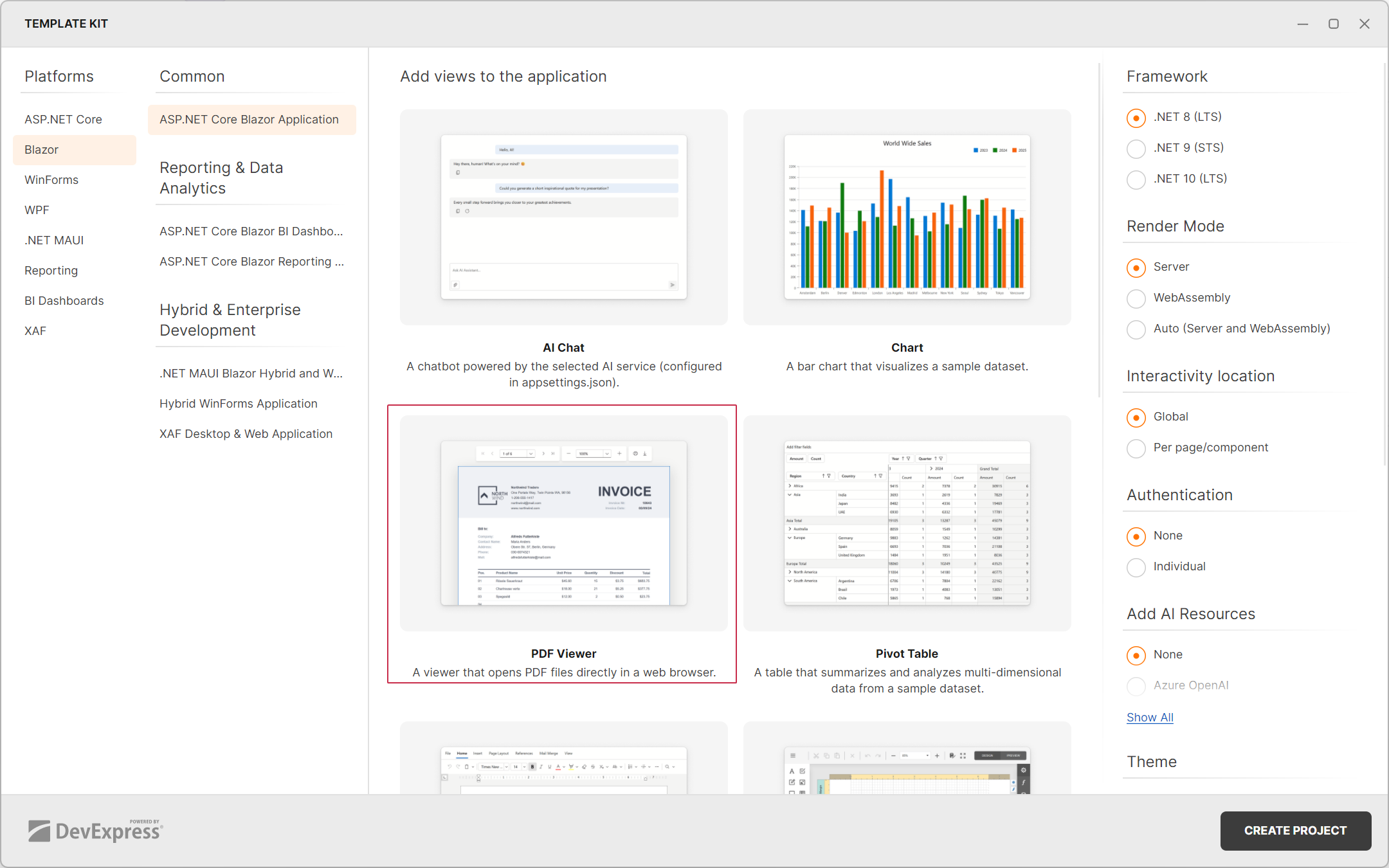This screenshot has width=1389, height=868.
Task: Choose the Hybrid WinForms Application template
Action: click(x=238, y=403)
